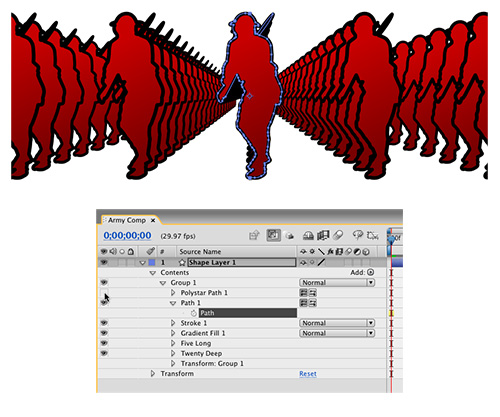
Task: Click the shy layers toolbar icon
Action: pos(308,236)
